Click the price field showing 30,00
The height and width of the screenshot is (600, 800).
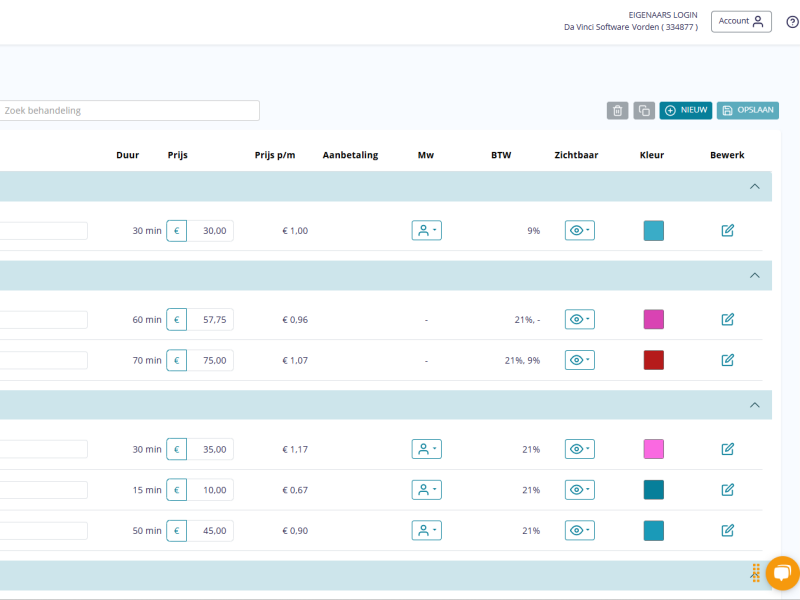tap(210, 231)
